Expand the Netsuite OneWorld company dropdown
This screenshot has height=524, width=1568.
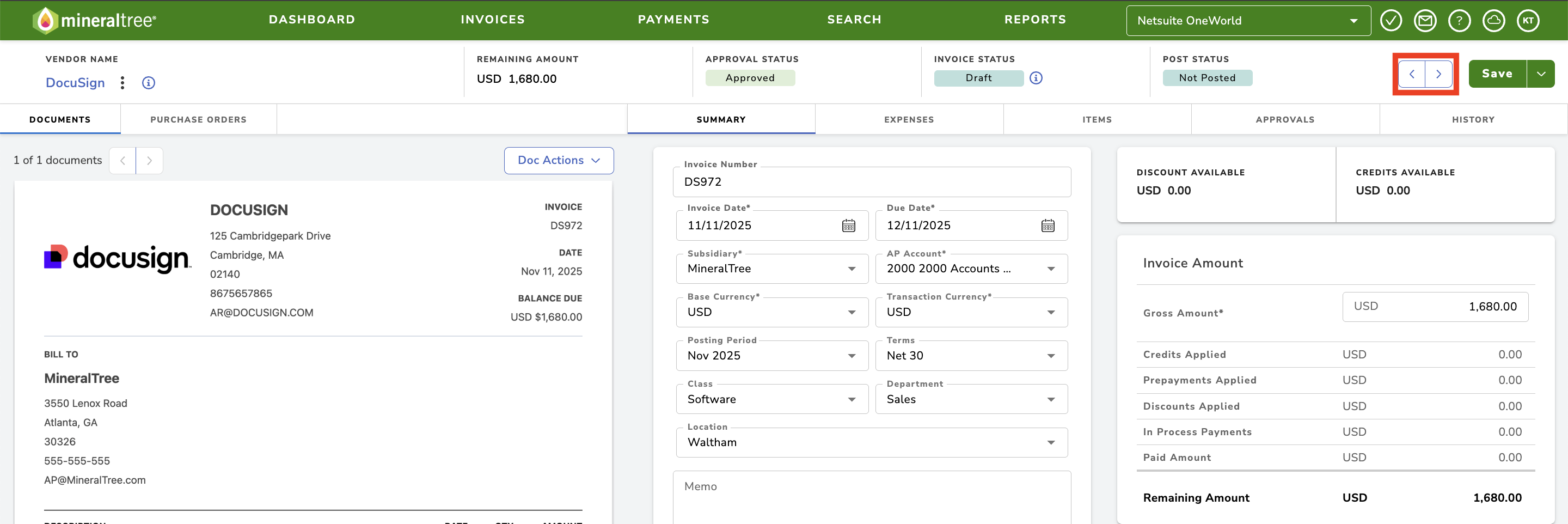click(x=1248, y=21)
